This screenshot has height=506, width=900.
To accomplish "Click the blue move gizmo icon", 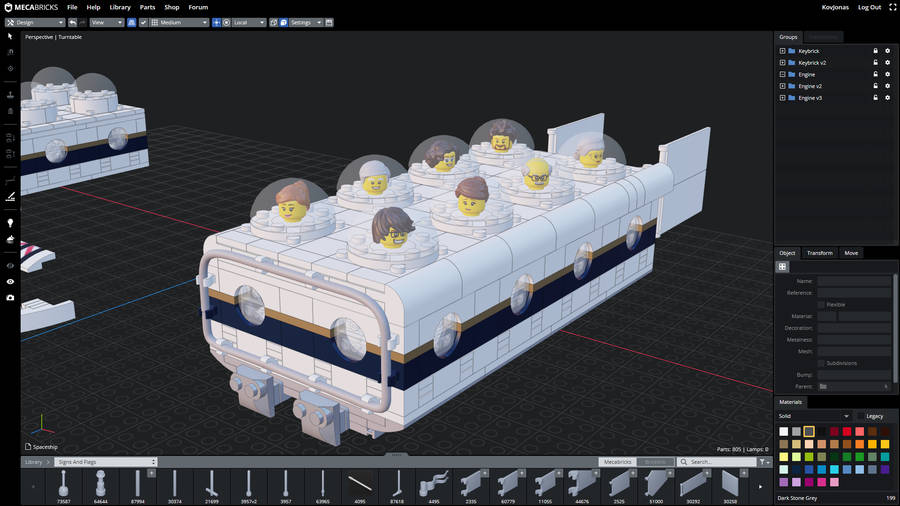I will pos(216,22).
